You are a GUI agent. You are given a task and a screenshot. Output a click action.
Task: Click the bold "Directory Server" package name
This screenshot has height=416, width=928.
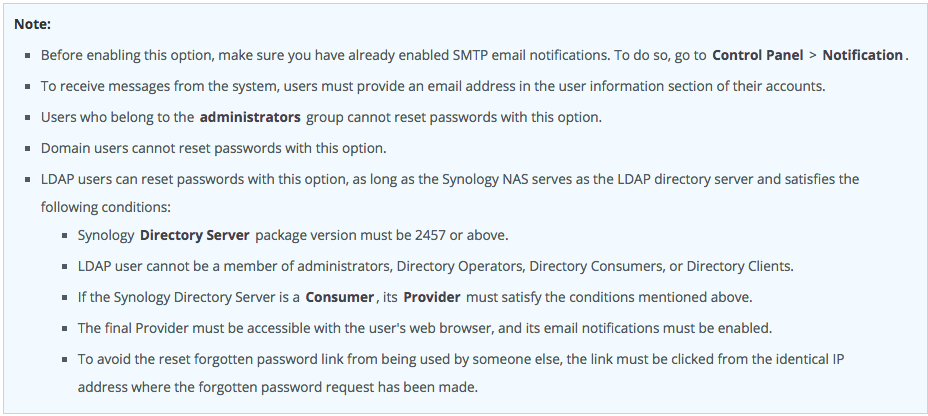196,236
